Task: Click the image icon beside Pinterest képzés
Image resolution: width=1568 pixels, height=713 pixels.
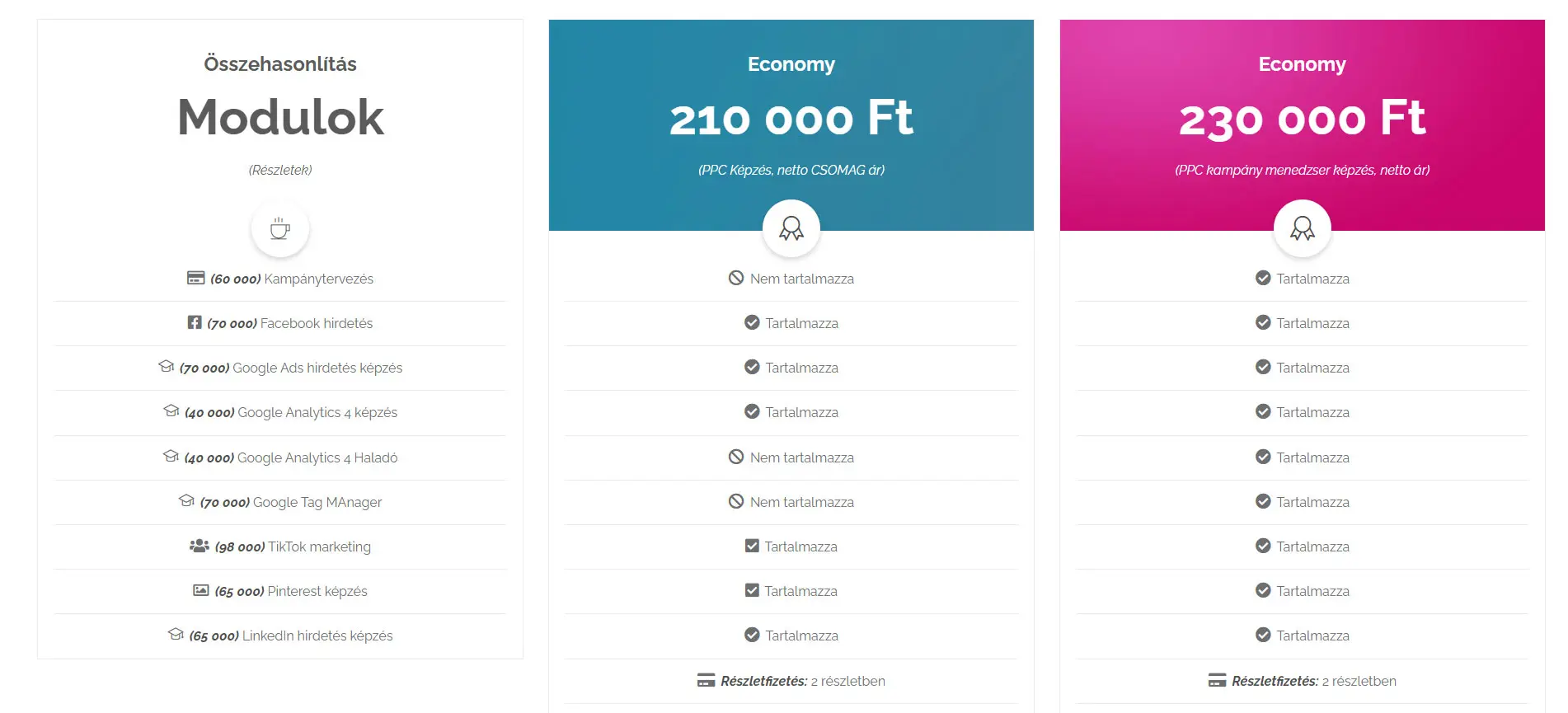Action: pos(201,590)
